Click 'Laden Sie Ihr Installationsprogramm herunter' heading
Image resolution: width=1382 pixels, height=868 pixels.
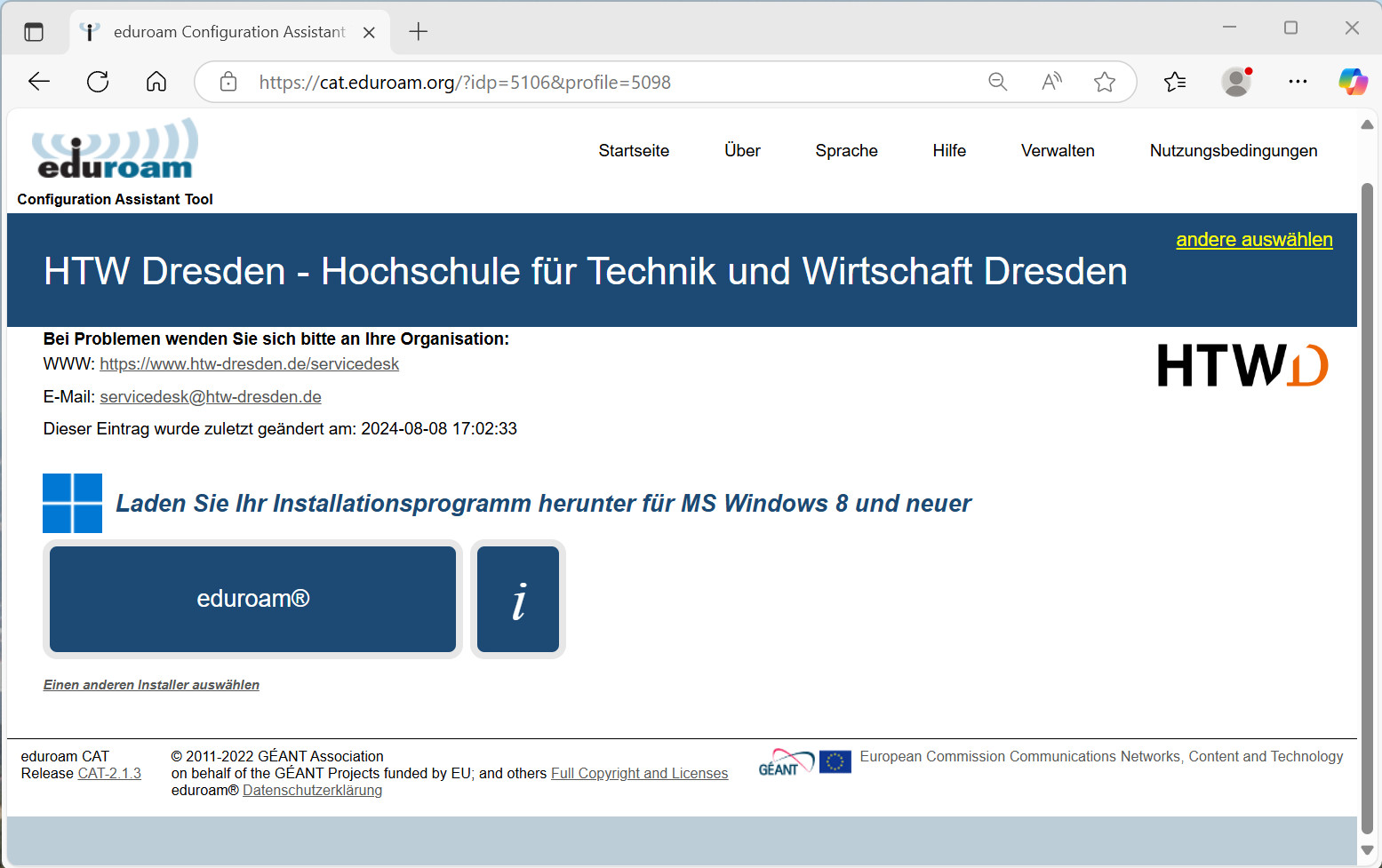coord(543,504)
